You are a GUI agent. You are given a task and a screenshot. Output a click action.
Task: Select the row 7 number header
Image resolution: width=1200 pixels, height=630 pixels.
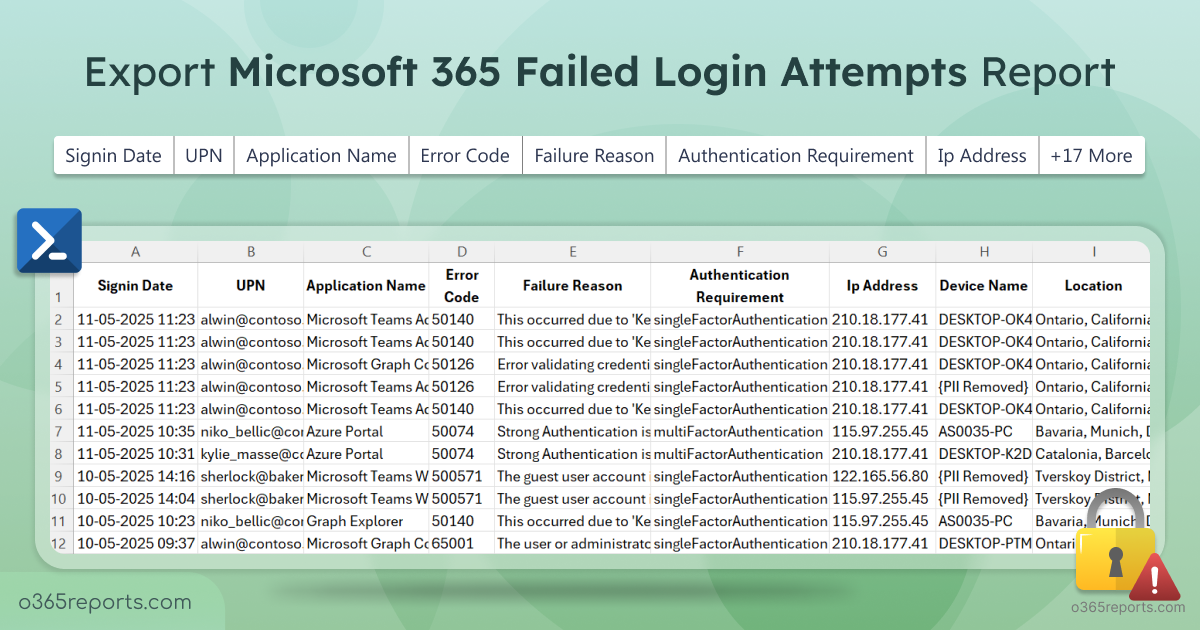click(x=59, y=432)
